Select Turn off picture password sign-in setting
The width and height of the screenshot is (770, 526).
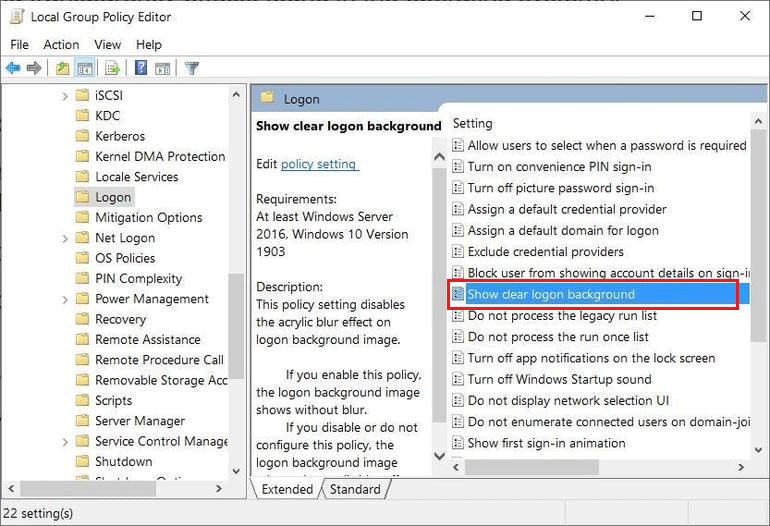tap(561, 188)
